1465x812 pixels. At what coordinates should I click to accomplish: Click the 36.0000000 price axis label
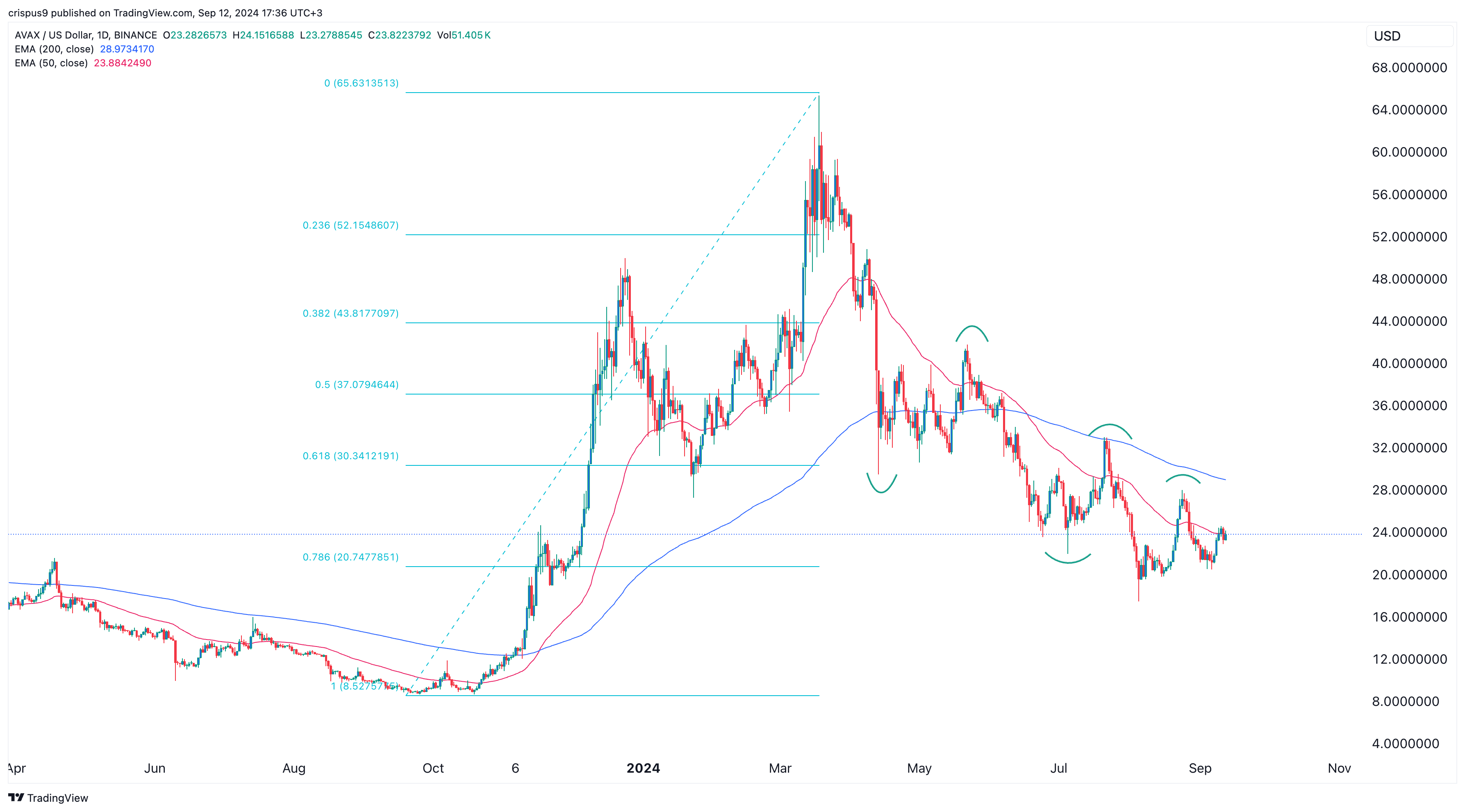pos(1409,405)
